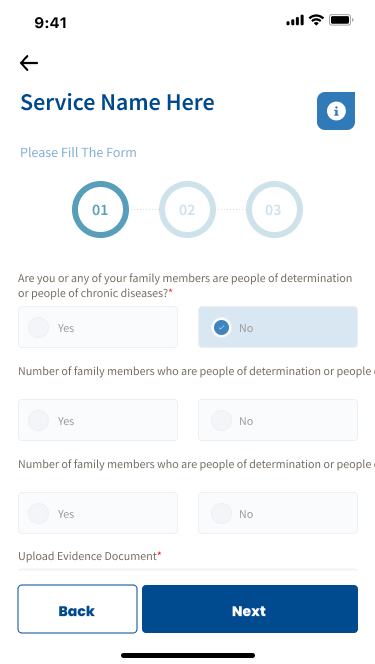Tap the cellular signal icon

[x=295, y=20]
